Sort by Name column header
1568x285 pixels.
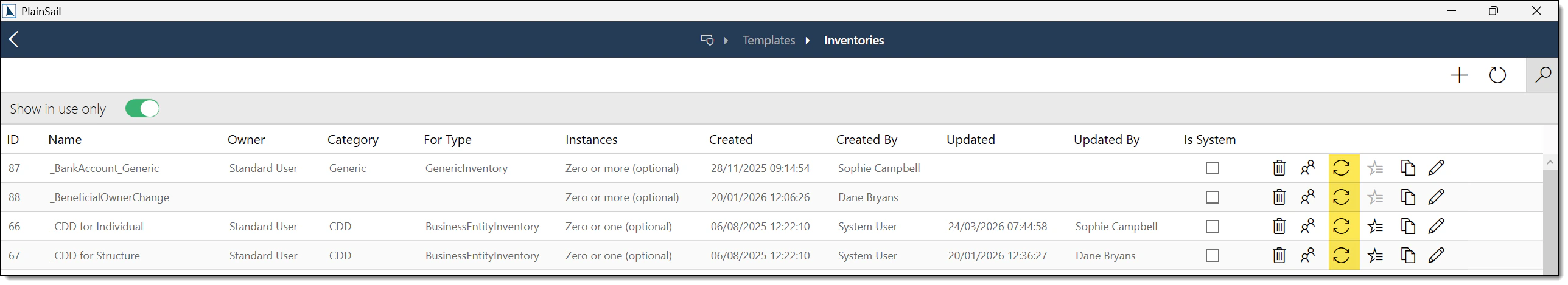click(65, 139)
